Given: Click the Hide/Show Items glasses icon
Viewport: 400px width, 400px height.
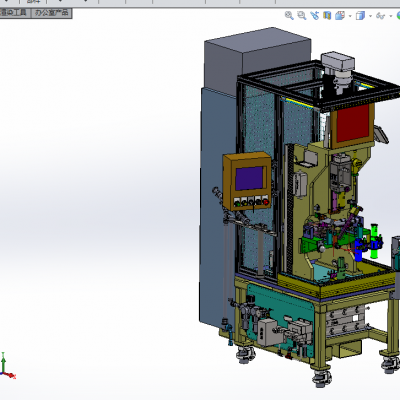Looking at the screenshot, I should click(x=380, y=16).
